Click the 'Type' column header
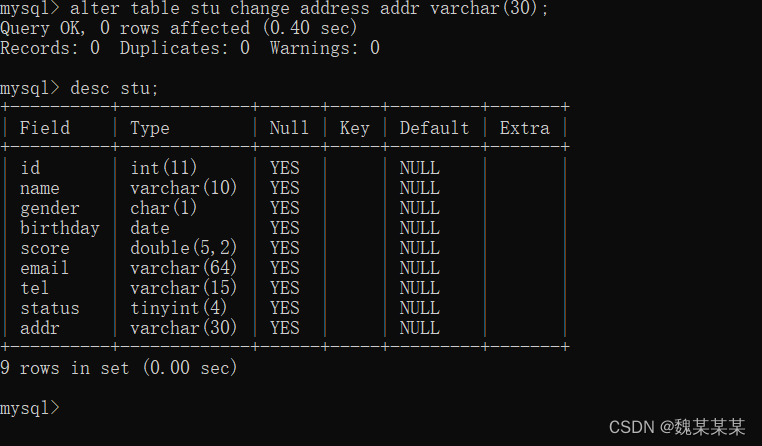The image size is (762, 446). 150,128
